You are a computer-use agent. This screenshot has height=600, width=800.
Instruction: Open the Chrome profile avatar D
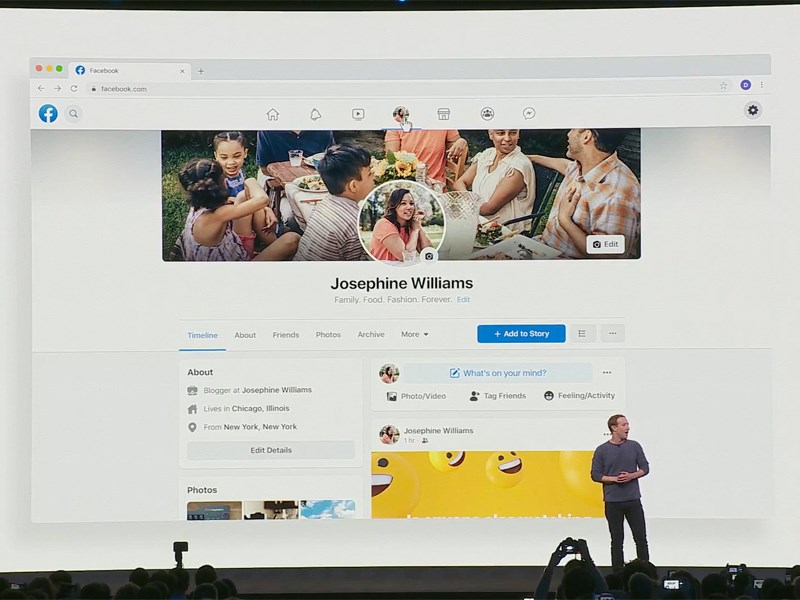[745, 85]
